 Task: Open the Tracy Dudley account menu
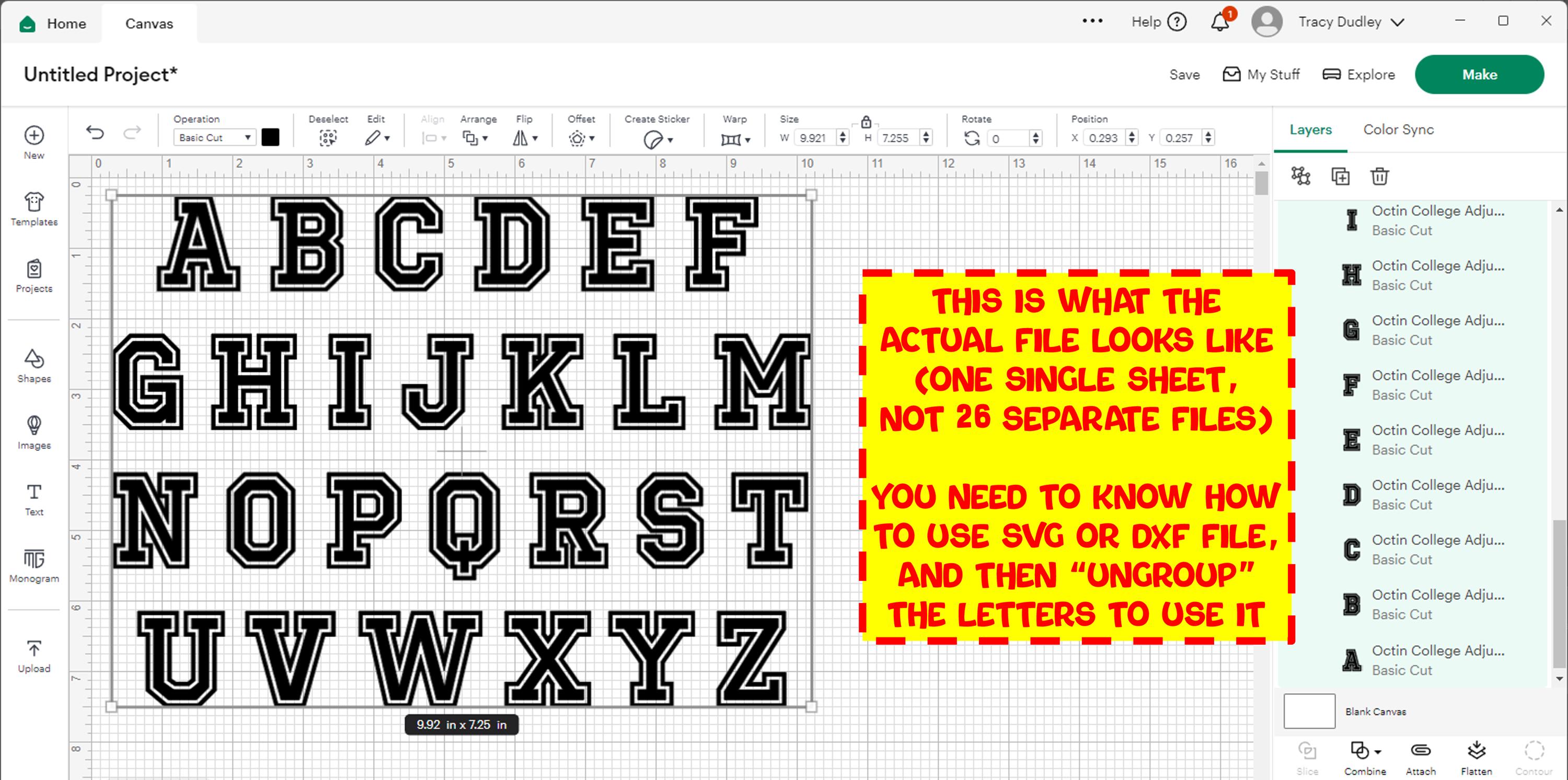click(x=1351, y=22)
